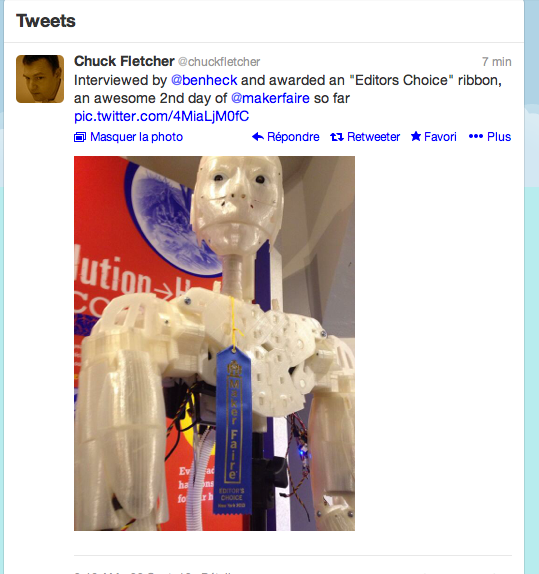Hide the photo via Masquer la photo
Viewport: 539px width, 574px height.
136,137
